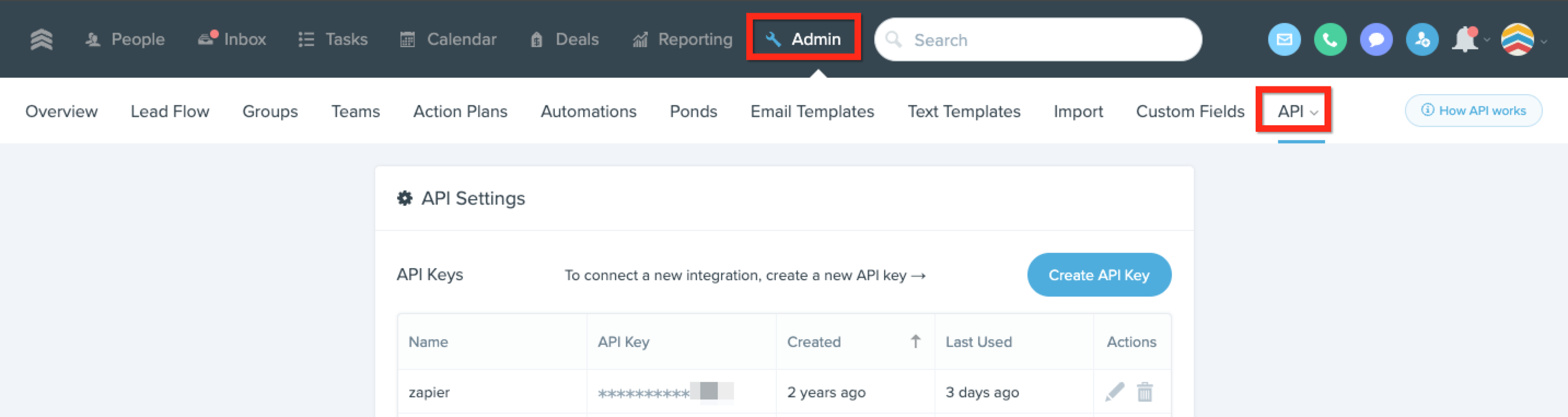Click the Admin wrench icon
This screenshot has height=417, width=1568.
coord(773,39)
